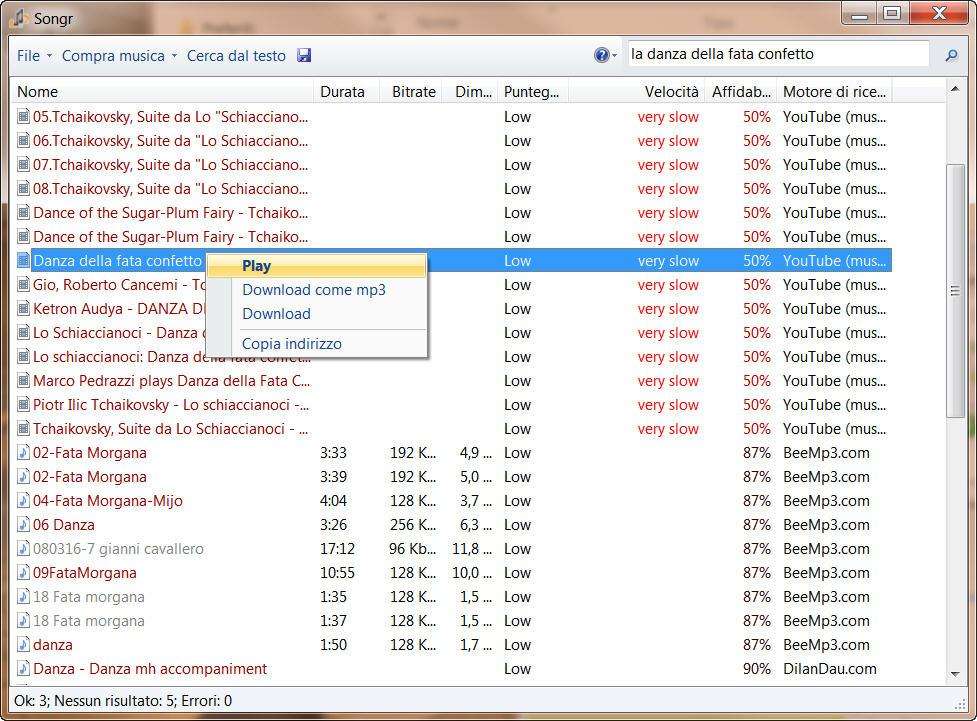
Task: Sort by the Bitrate column header
Action: coord(411,92)
